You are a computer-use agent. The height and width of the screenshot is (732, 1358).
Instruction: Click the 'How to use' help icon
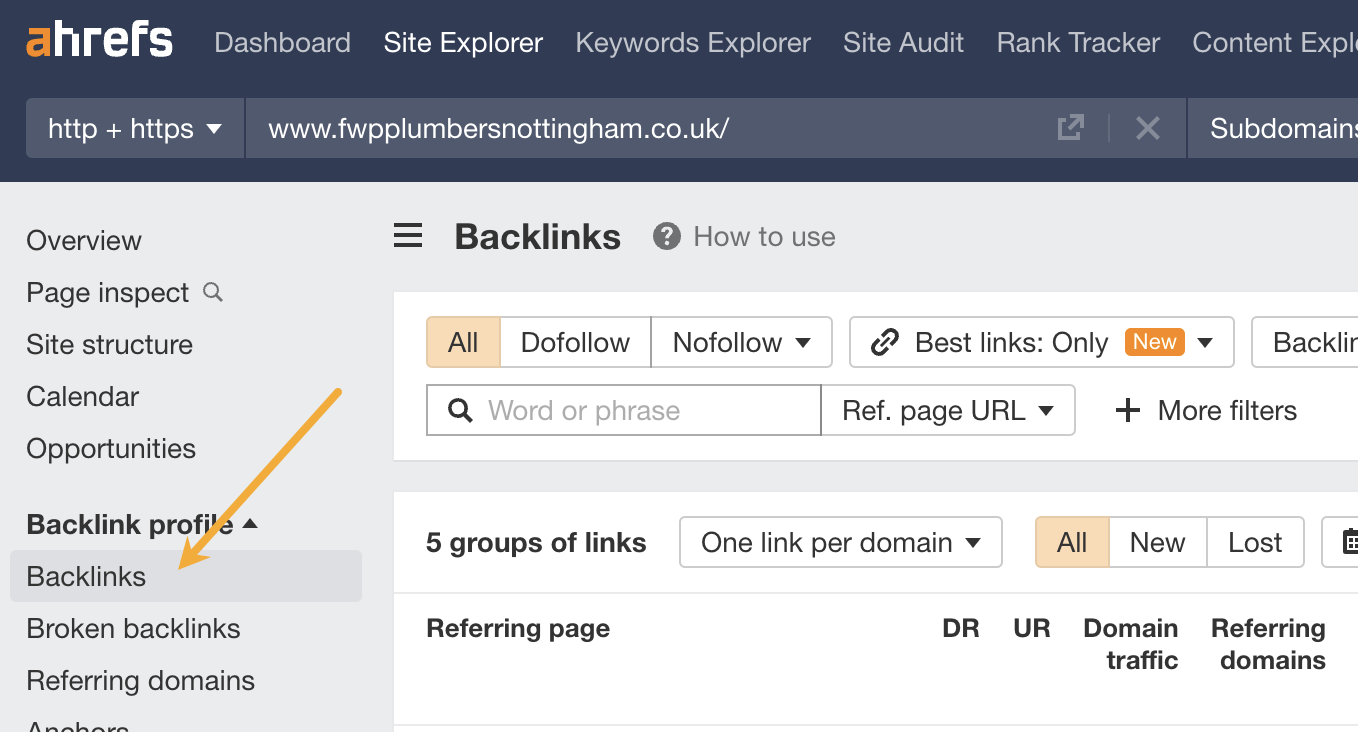pos(666,236)
